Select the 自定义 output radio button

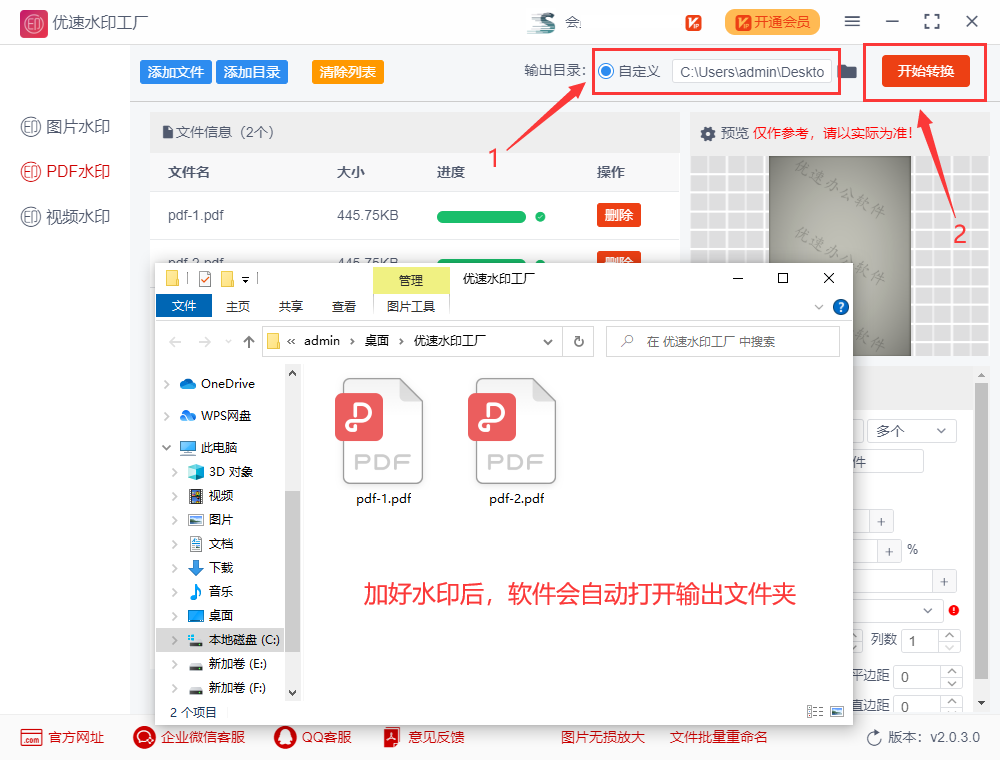606,71
